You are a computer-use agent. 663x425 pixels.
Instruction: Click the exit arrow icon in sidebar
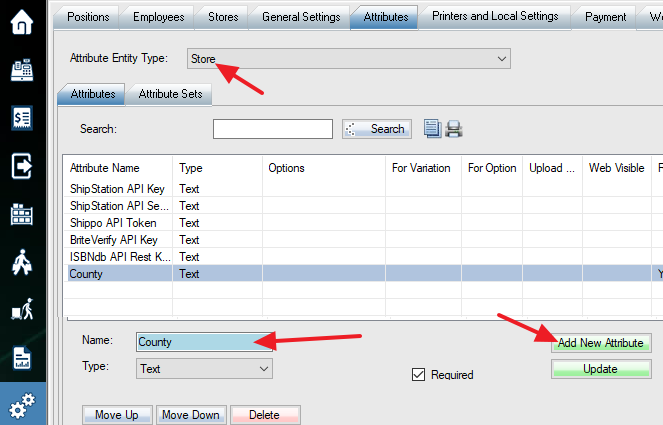[x=22, y=166]
